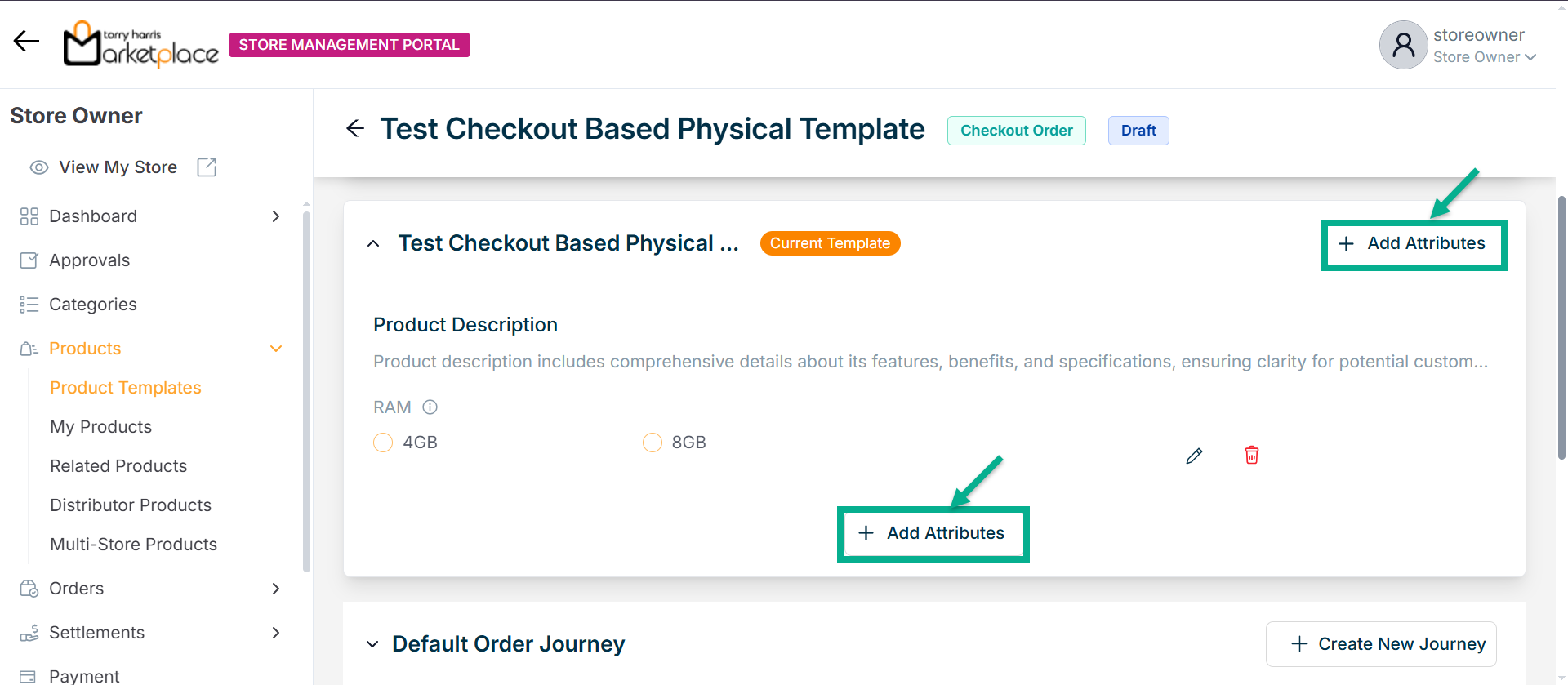Select the 4GB RAM radio option
Screen dimensions: 1568x685
[x=383, y=443]
